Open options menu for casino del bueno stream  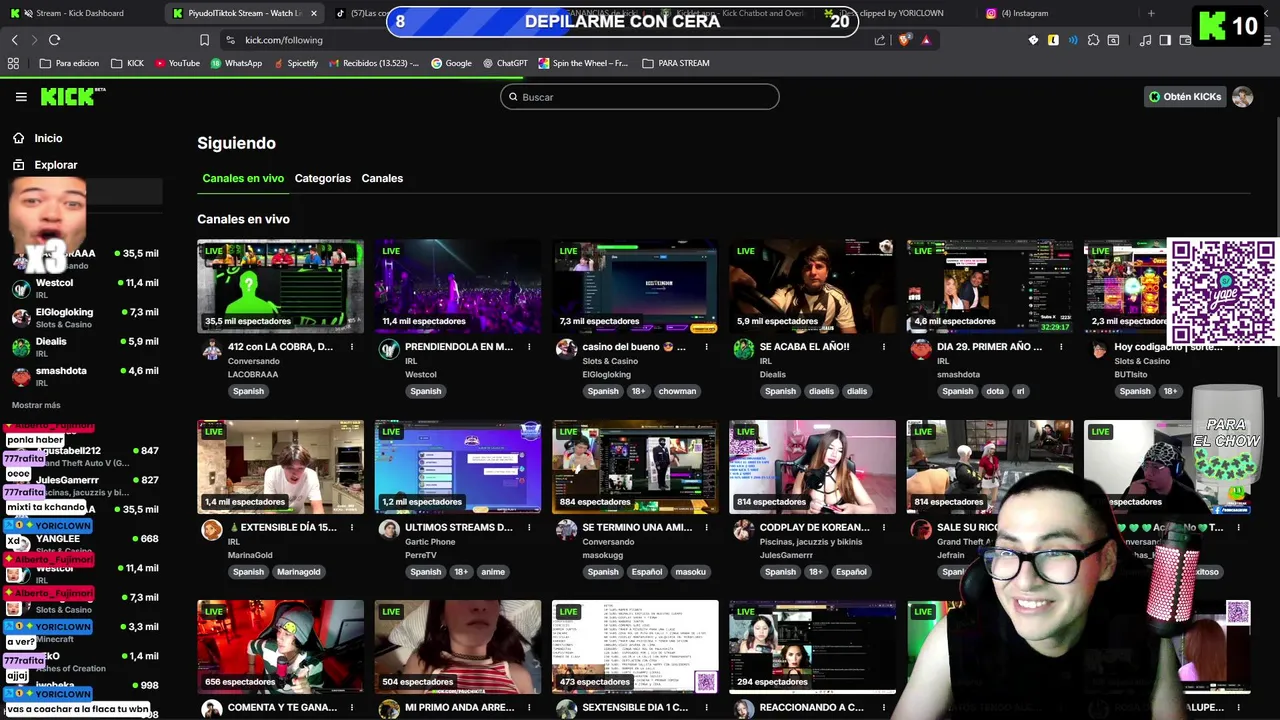706,347
